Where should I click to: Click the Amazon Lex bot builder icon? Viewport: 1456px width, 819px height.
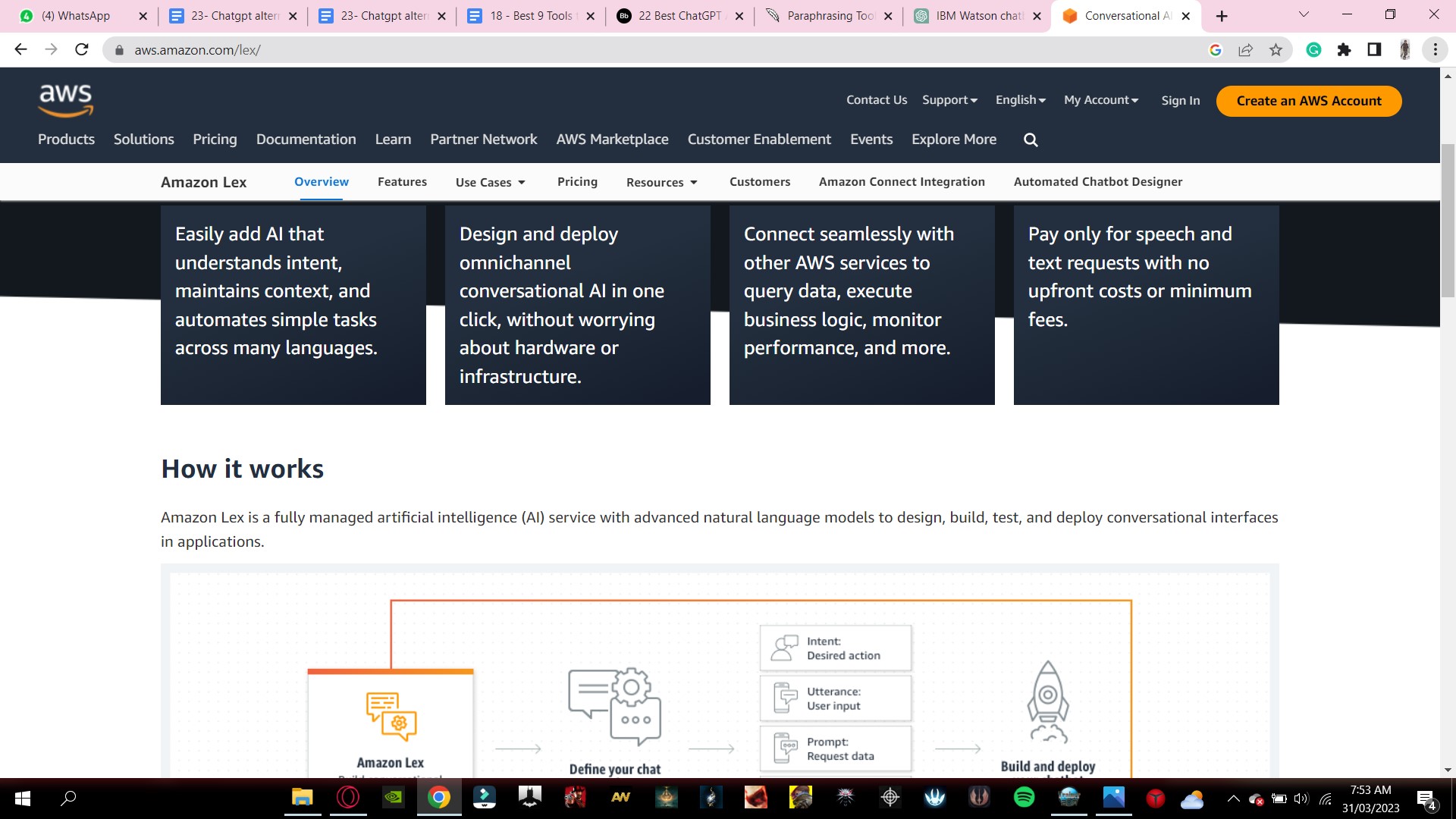click(x=389, y=717)
